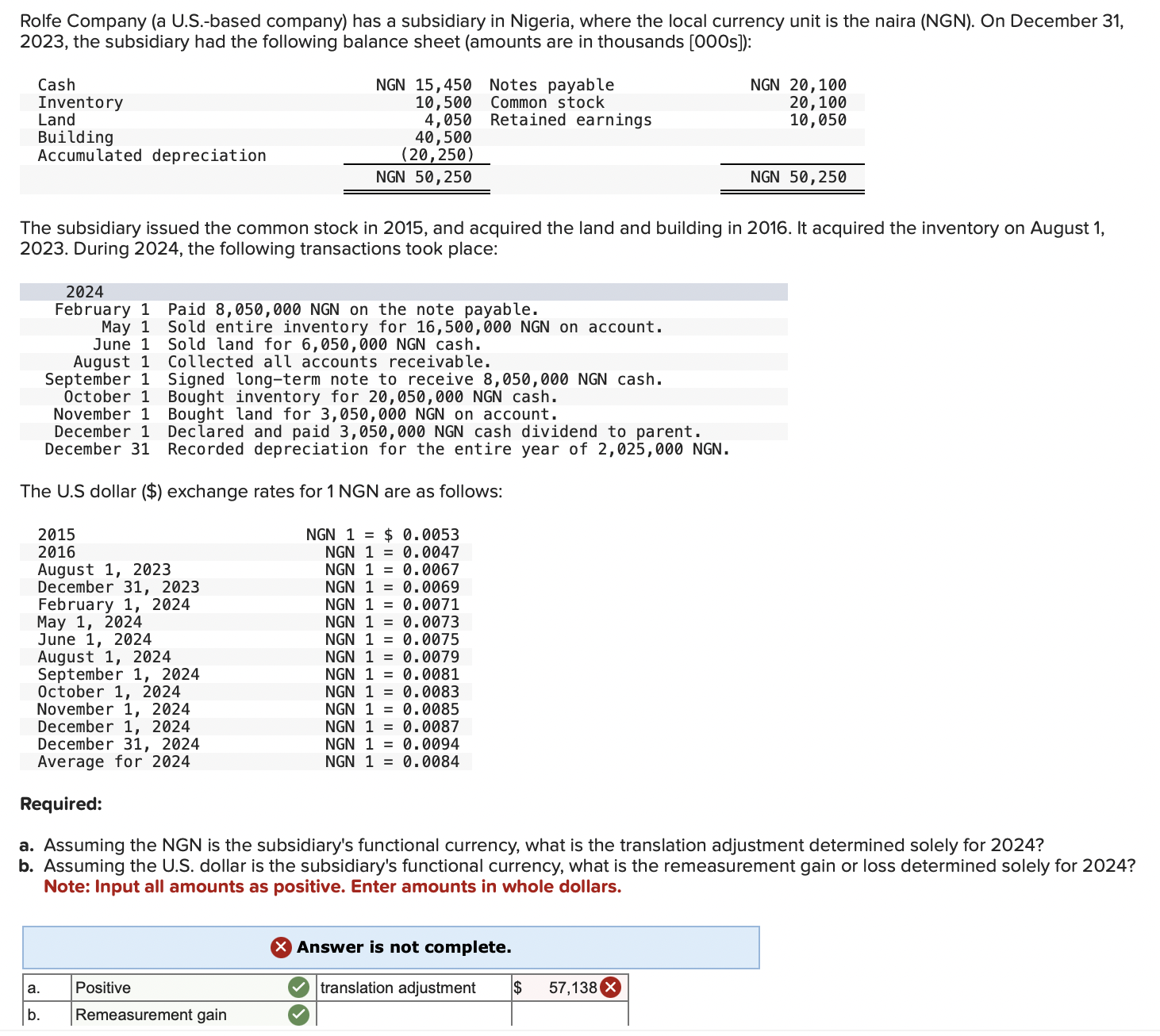Viewport: 1160px width, 1036px height.
Task: Open the Positive dropdown in row a
Action: [194, 988]
